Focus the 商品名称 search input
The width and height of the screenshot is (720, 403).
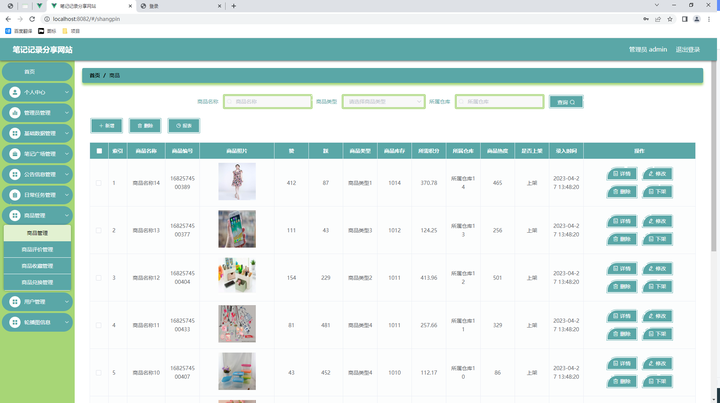pos(268,101)
